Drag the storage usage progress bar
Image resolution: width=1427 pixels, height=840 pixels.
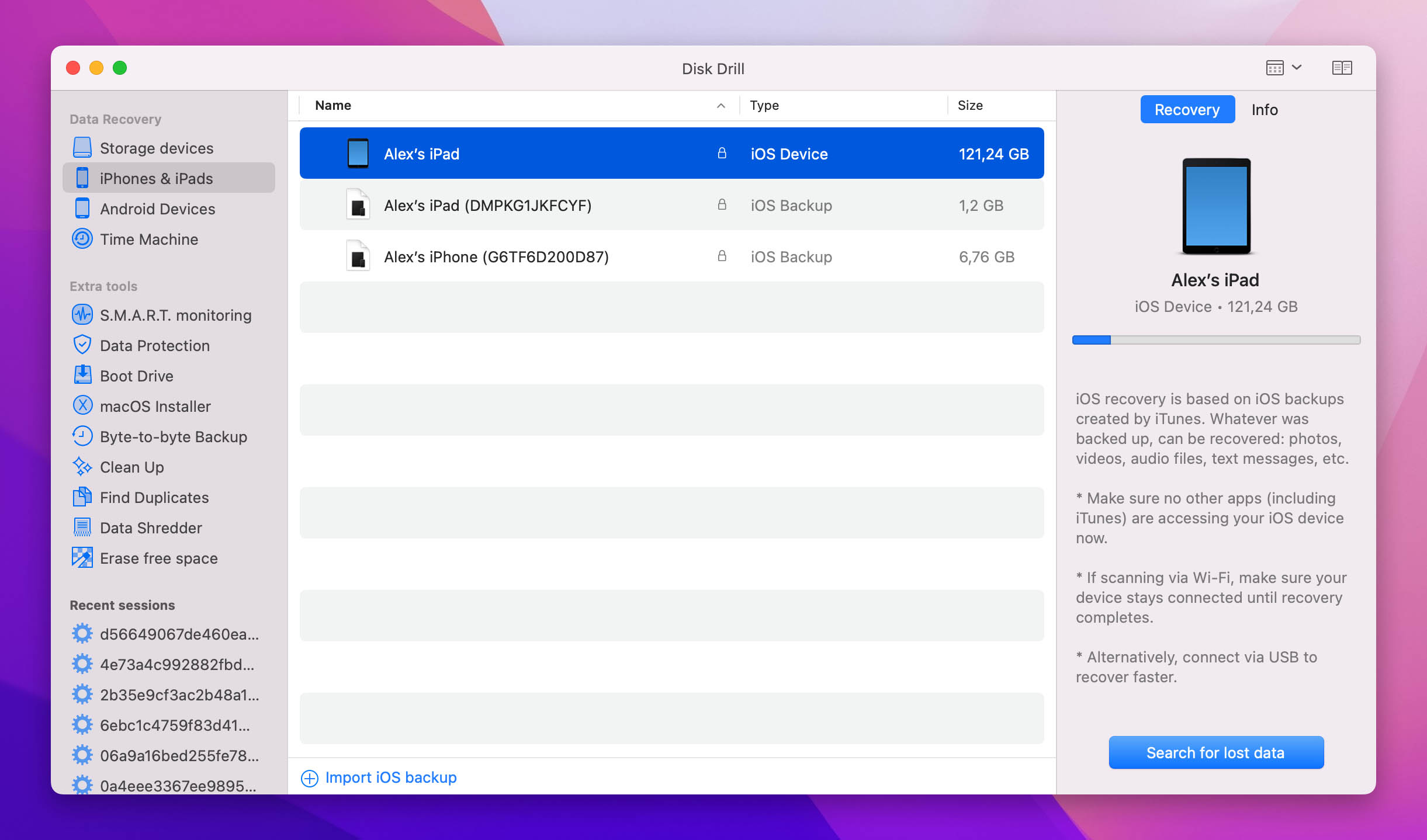coord(1216,340)
